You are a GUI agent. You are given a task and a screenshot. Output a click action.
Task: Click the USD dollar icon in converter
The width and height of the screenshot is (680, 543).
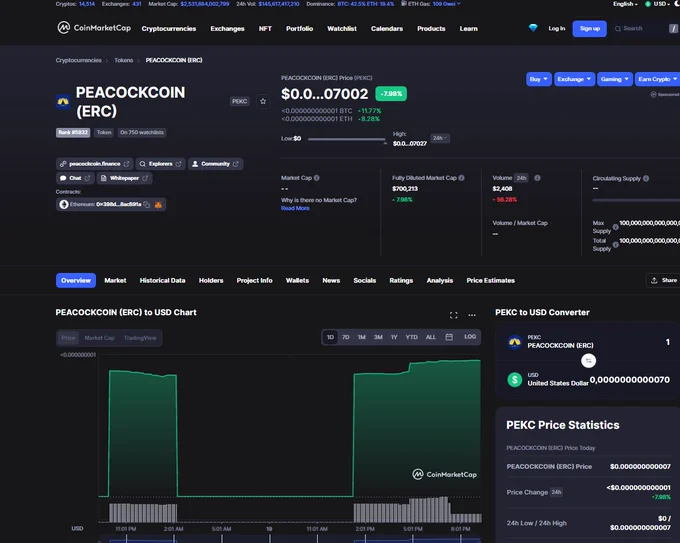[515, 379]
